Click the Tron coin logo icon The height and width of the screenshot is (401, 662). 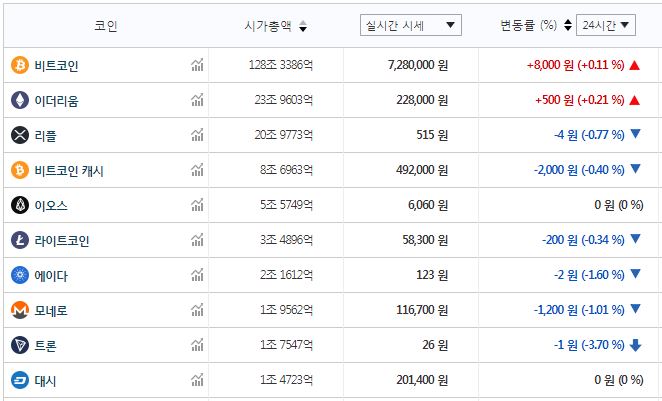tap(19, 345)
